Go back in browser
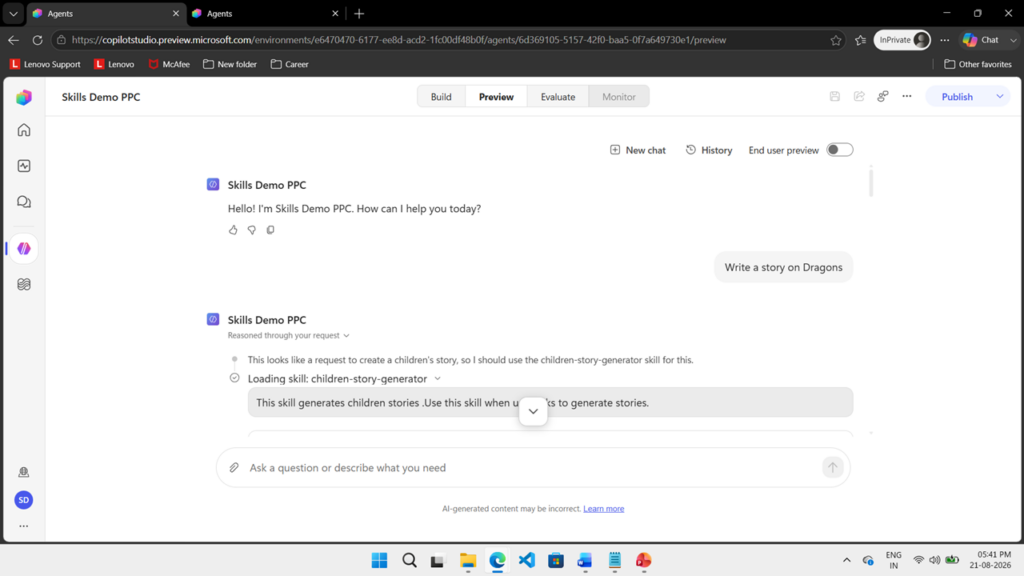Image resolution: width=1024 pixels, height=576 pixels. click(x=14, y=40)
